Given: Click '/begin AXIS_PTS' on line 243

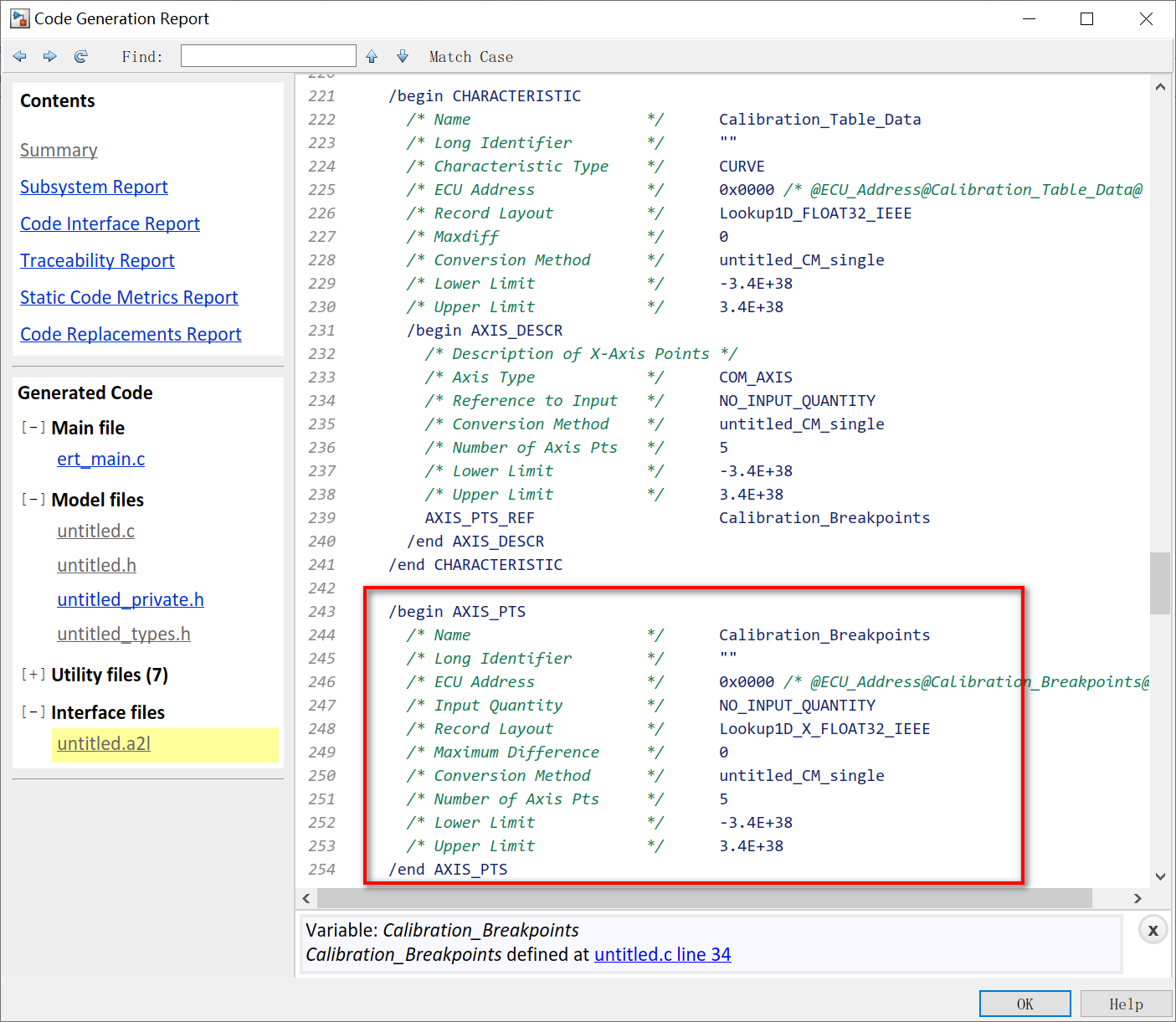Looking at the screenshot, I should point(457,611).
